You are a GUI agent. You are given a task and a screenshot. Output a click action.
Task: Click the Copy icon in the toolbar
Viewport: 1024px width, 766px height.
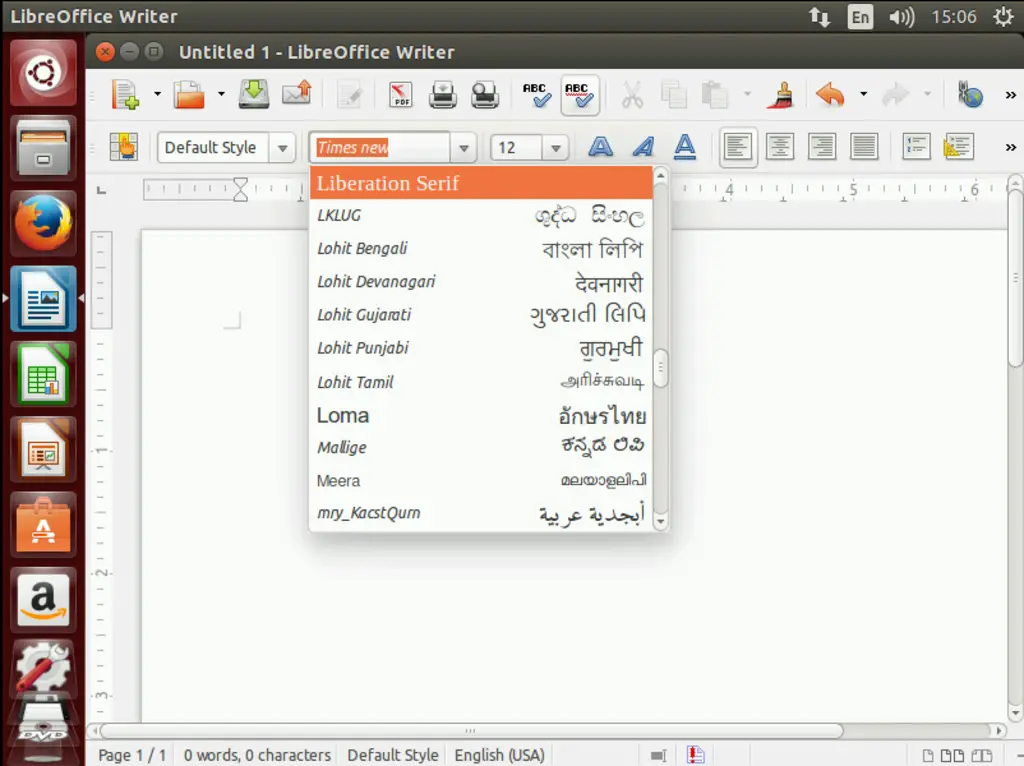(673, 95)
